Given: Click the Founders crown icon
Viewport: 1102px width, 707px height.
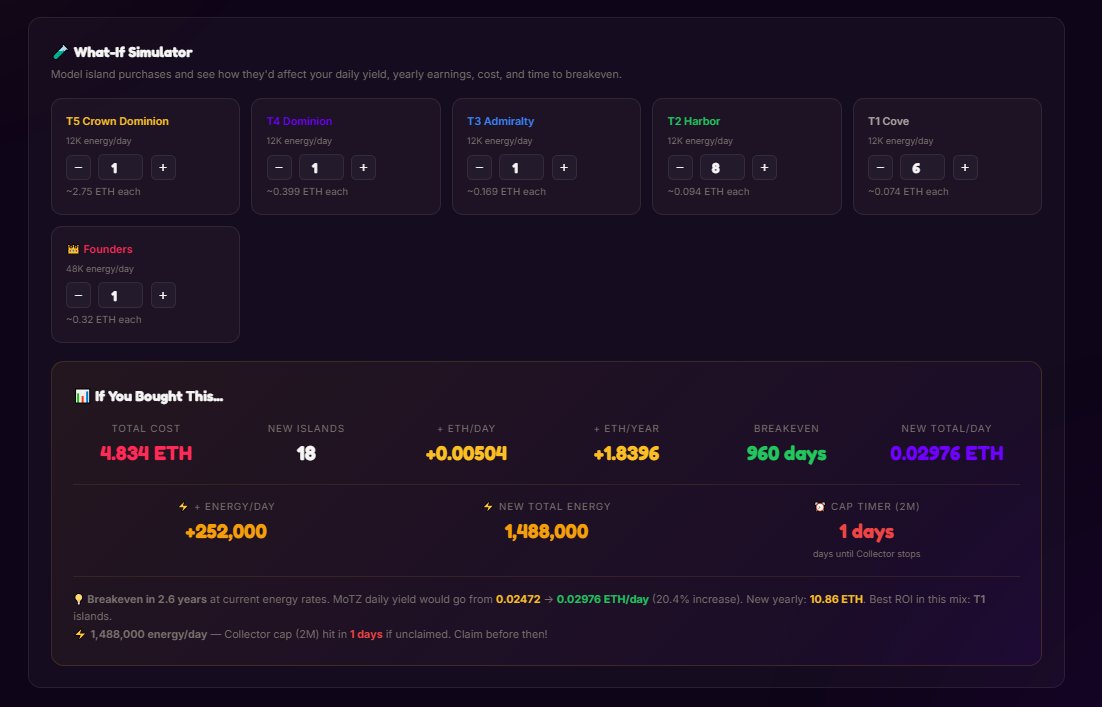Looking at the screenshot, I should click(72, 249).
